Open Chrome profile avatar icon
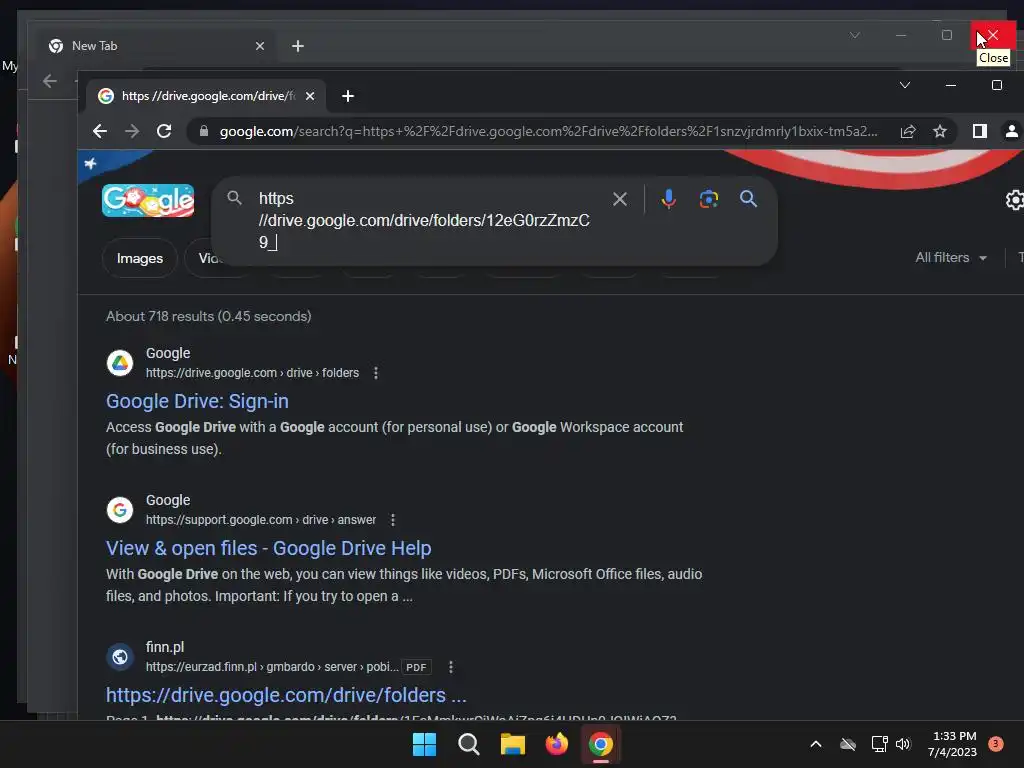Viewport: 1024px width, 768px height. click(1012, 131)
